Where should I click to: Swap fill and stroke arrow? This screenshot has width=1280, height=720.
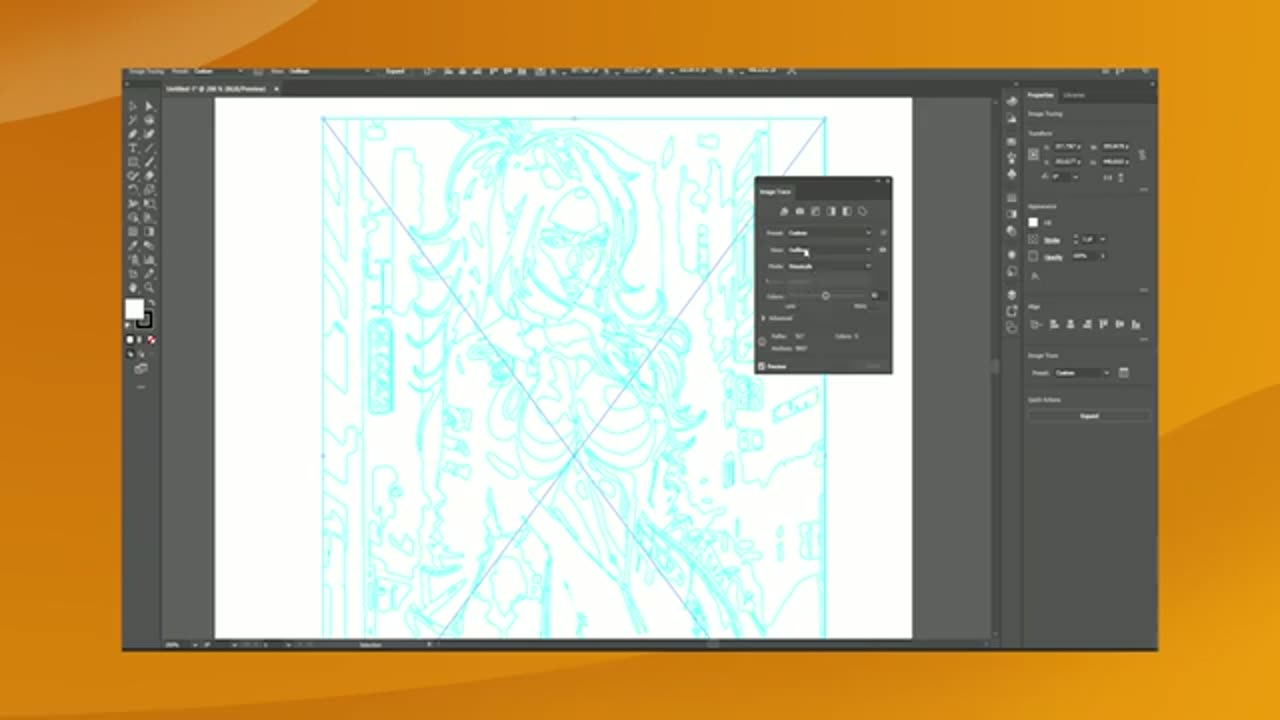tap(151, 303)
